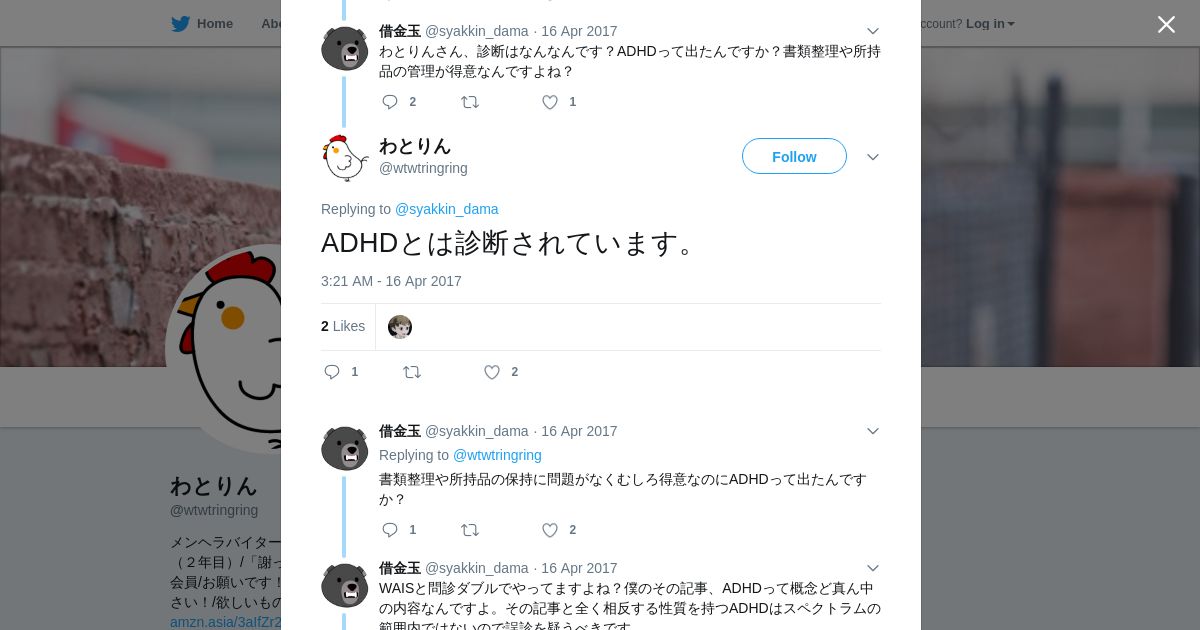Expand the menu chevron on the top tweet

pos(872,31)
